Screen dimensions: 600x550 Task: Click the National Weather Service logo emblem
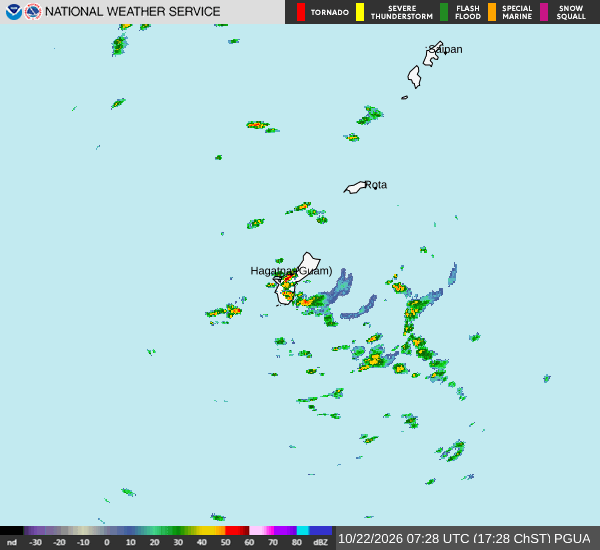pyautogui.click(x=33, y=12)
